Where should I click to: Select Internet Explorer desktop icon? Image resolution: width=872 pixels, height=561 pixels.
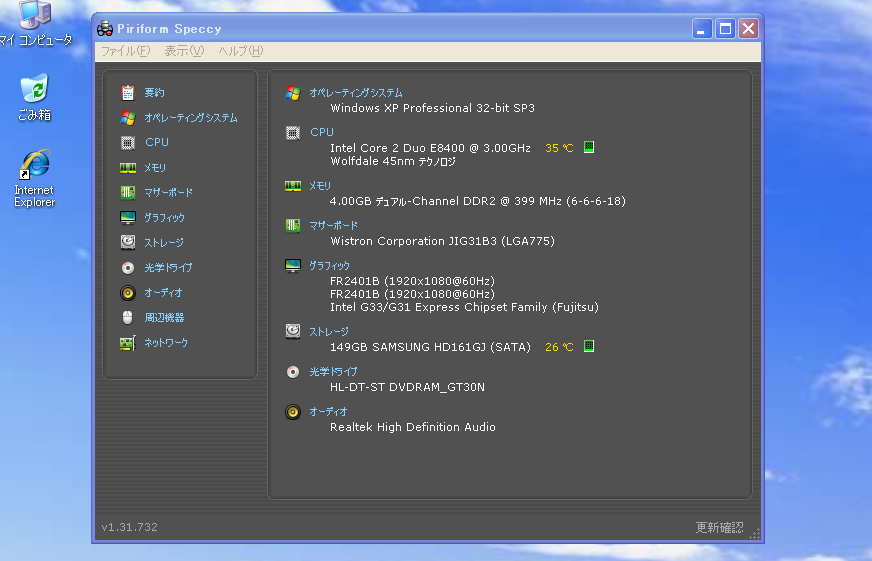[x=34, y=178]
